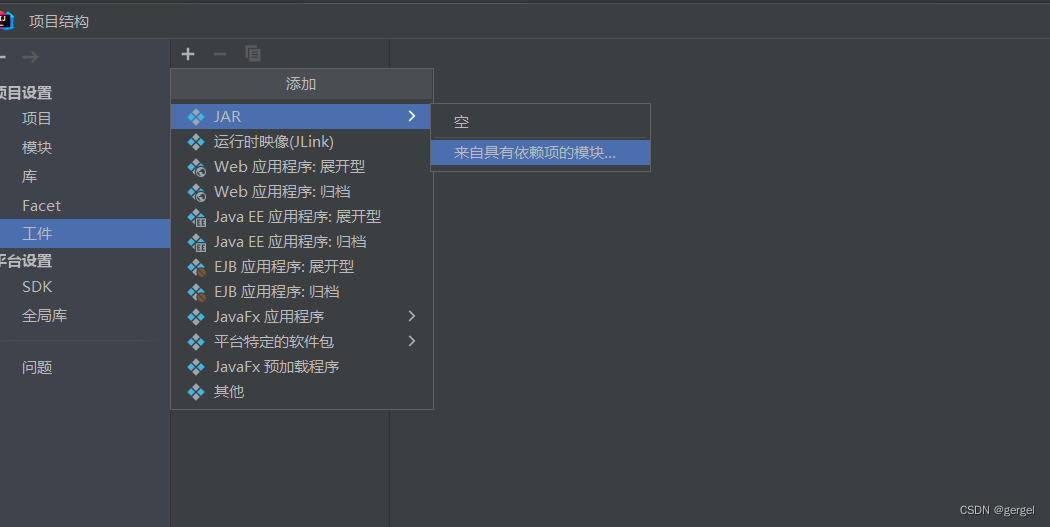Select EJB 应用程序: 展开型 entry
Screen dimensions: 1050x527
pos(301,267)
